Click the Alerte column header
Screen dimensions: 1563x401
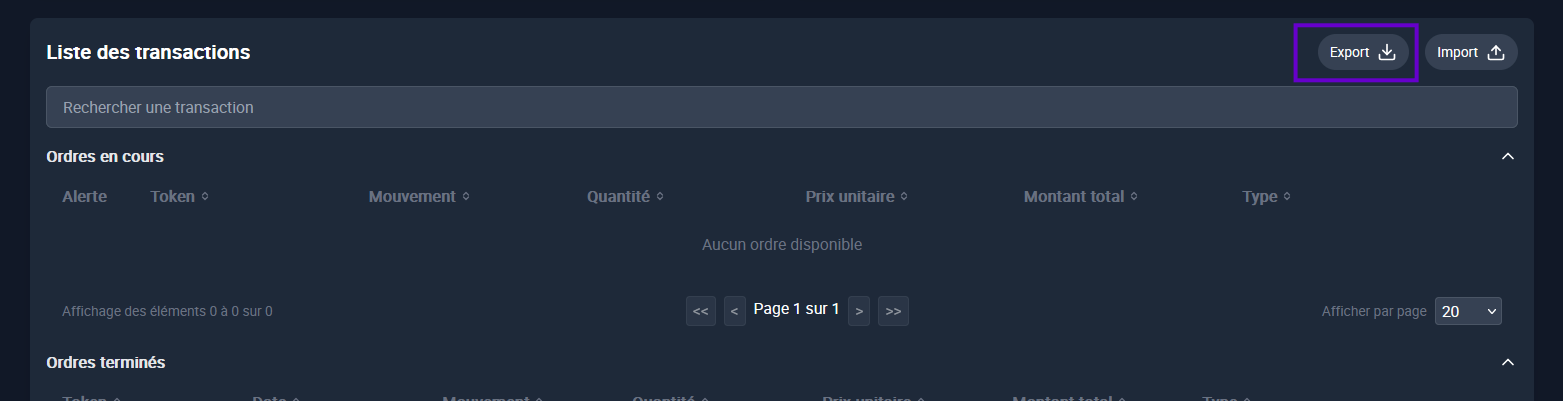tap(84, 196)
